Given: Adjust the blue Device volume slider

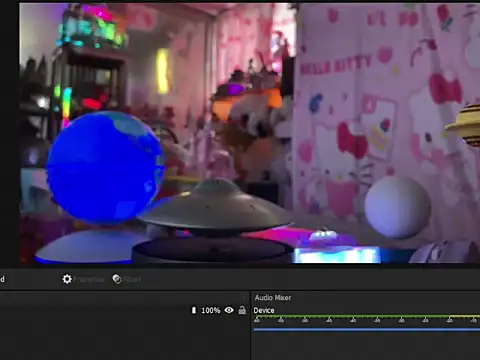Looking at the screenshot, I should (367, 330).
